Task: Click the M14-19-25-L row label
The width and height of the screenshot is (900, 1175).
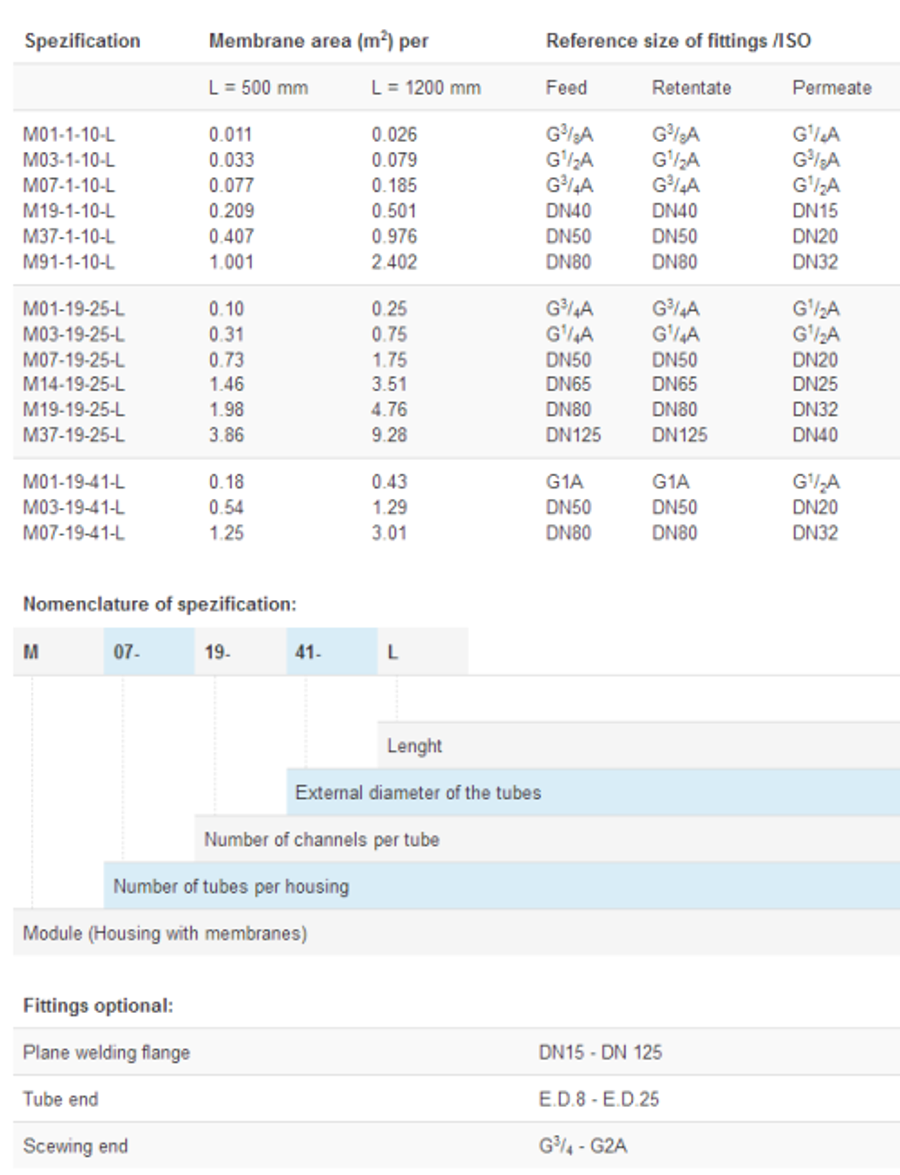Action: coord(73,384)
